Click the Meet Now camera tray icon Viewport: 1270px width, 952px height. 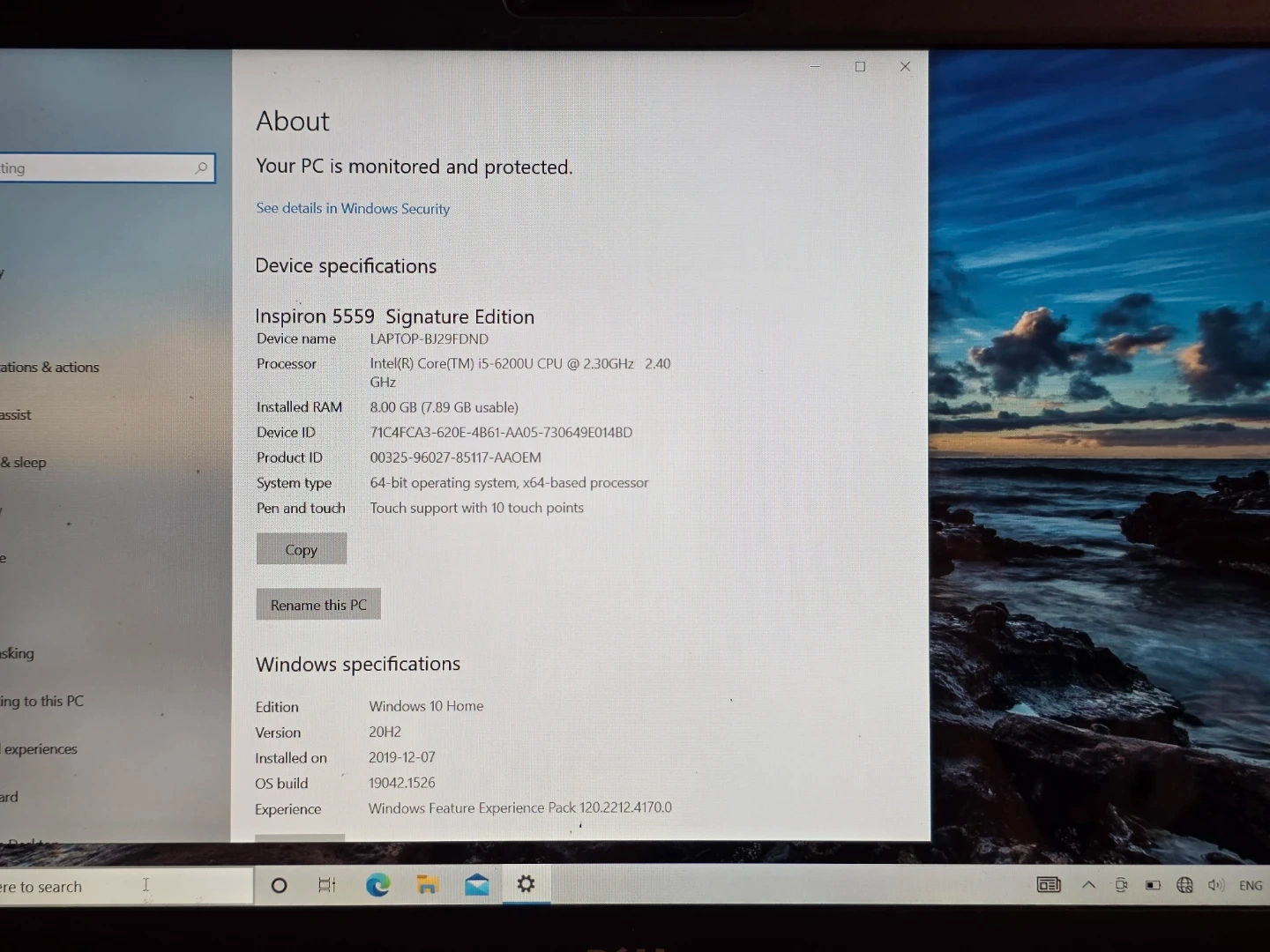pos(1121,885)
